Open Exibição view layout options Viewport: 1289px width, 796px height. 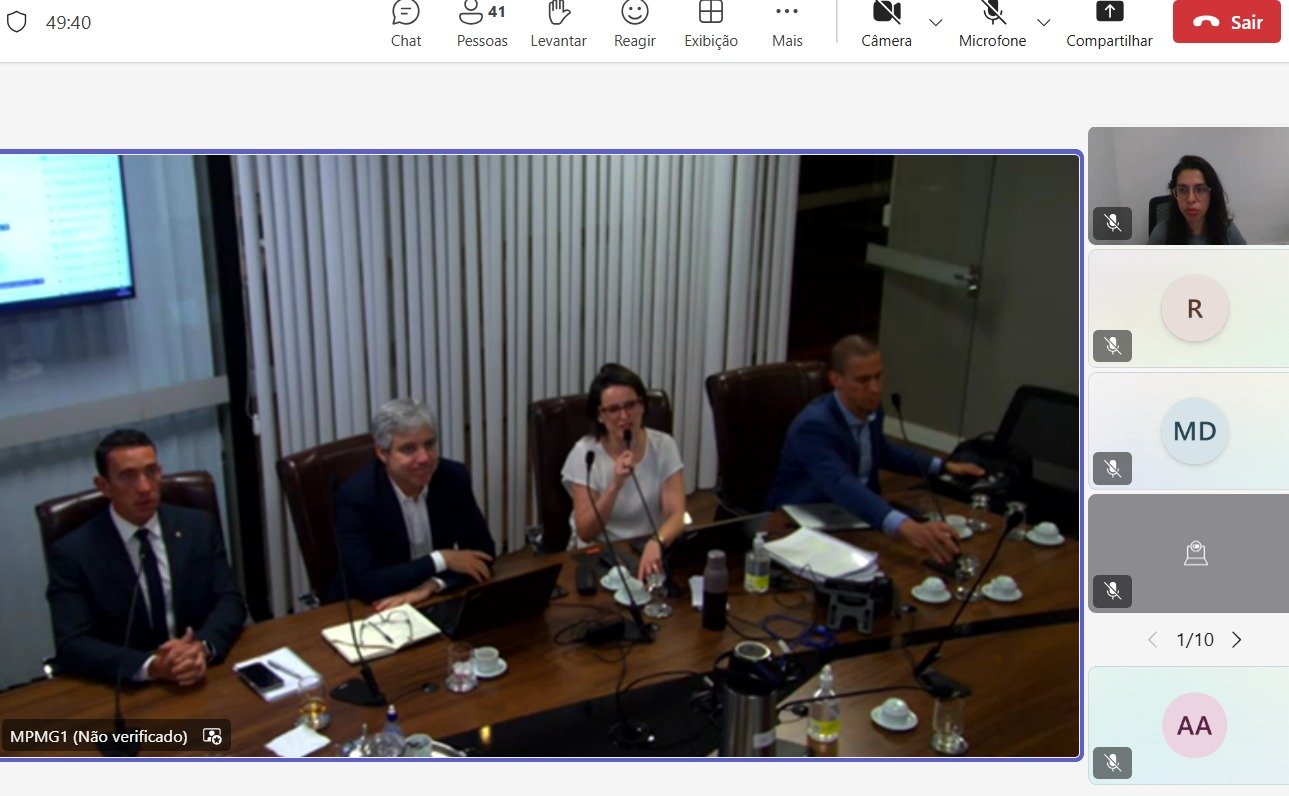click(x=711, y=24)
